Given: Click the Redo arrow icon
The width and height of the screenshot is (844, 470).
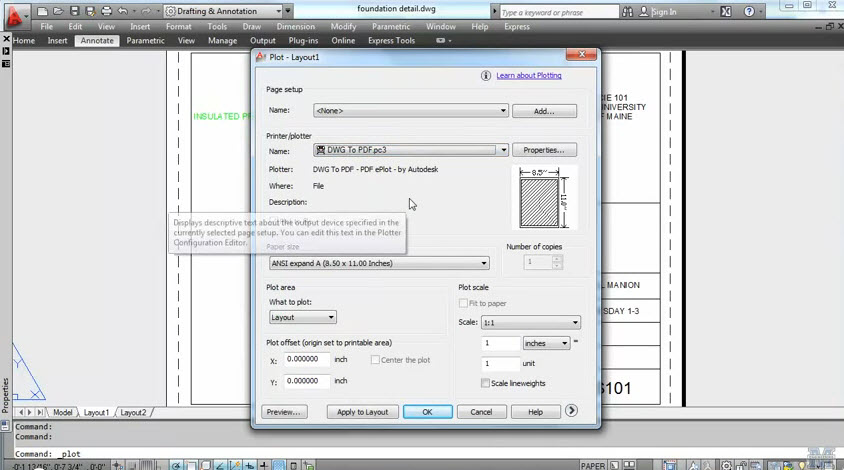Looking at the screenshot, I should pos(146,11).
